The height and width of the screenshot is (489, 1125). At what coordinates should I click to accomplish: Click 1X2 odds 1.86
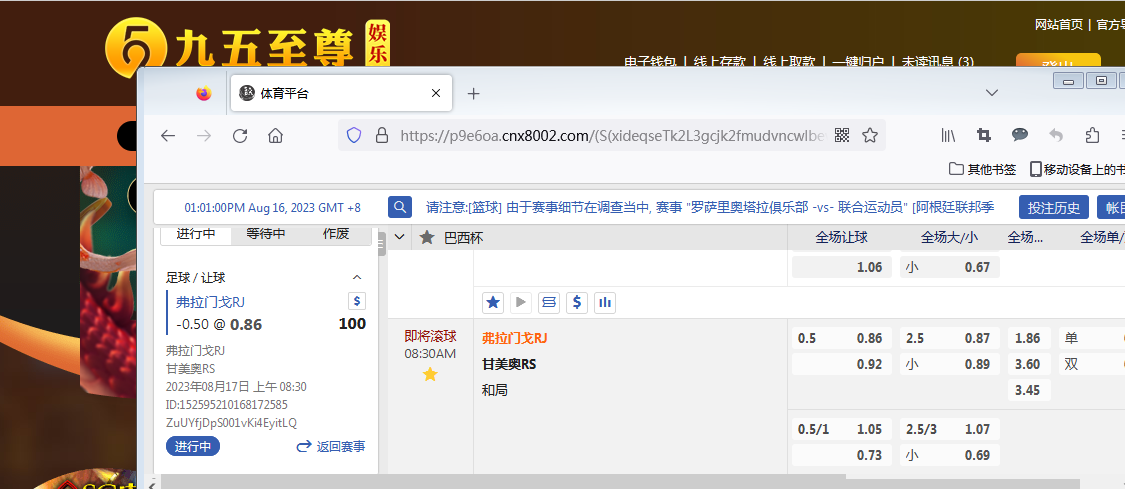[x=1028, y=338]
